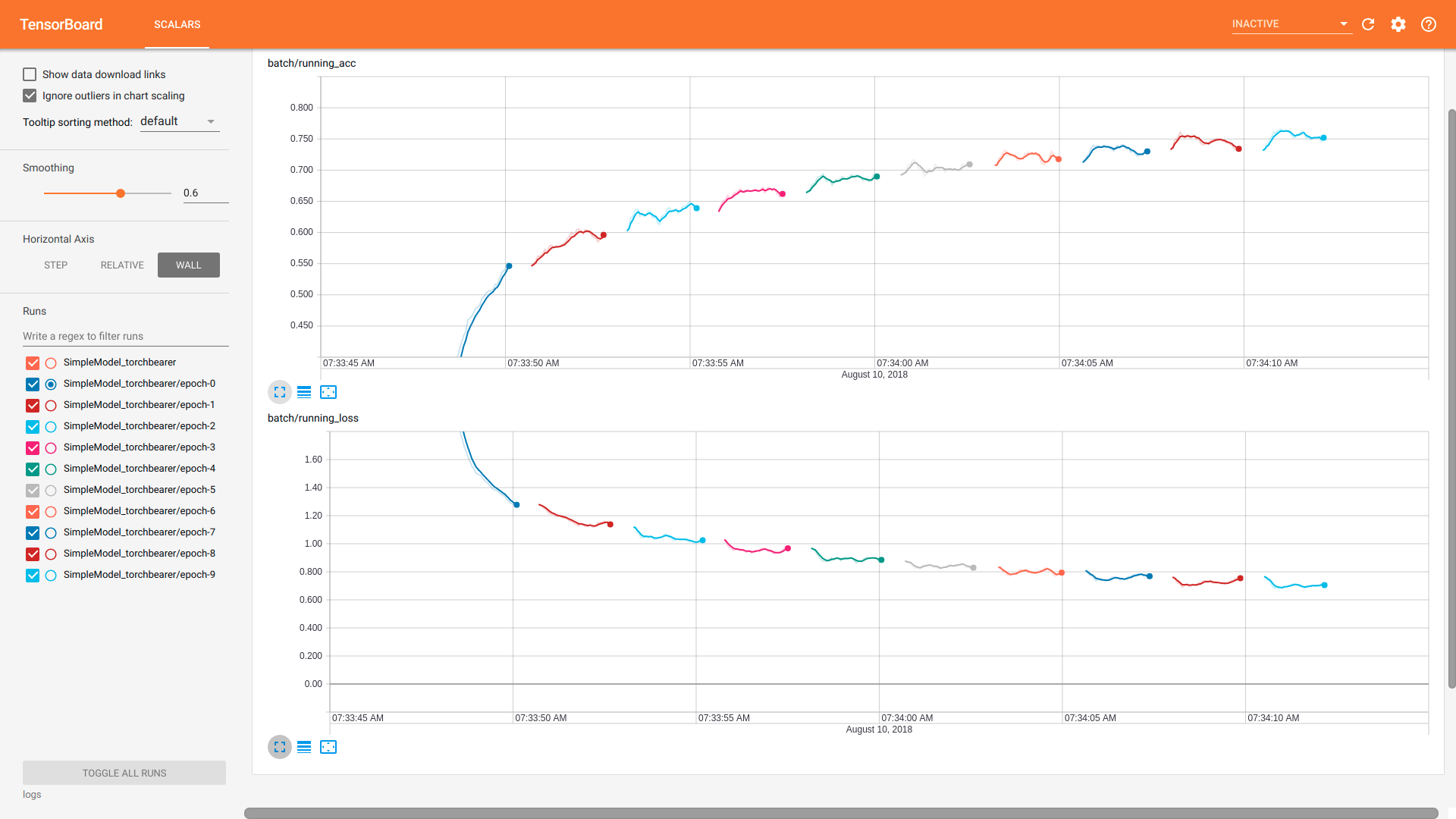Viewport: 1456px width, 819px height.
Task: Uncheck the epoch-4 run checkbox
Action: pos(33,469)
